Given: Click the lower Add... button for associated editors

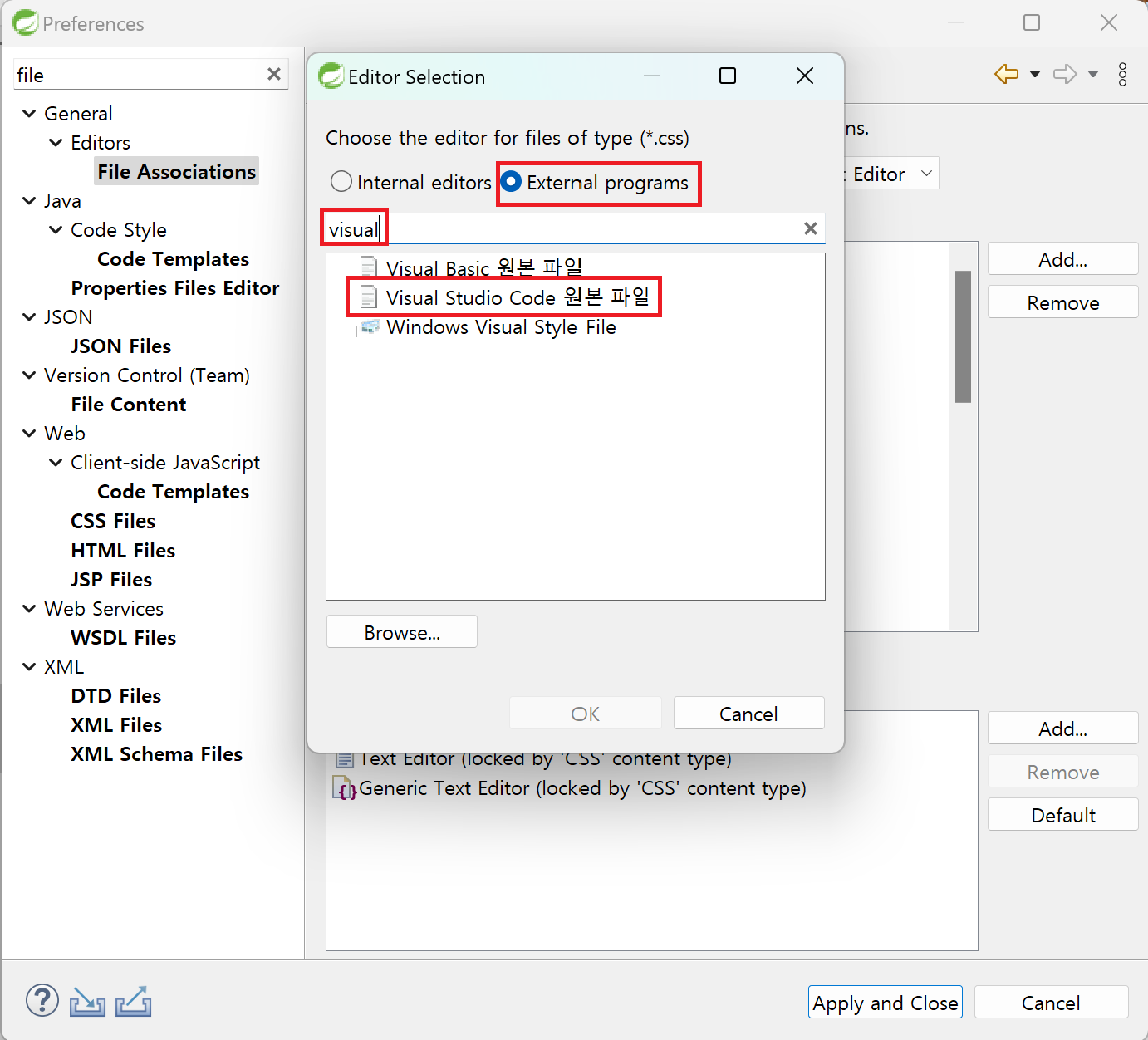Looking at the screenshot, I should 1063,728.
